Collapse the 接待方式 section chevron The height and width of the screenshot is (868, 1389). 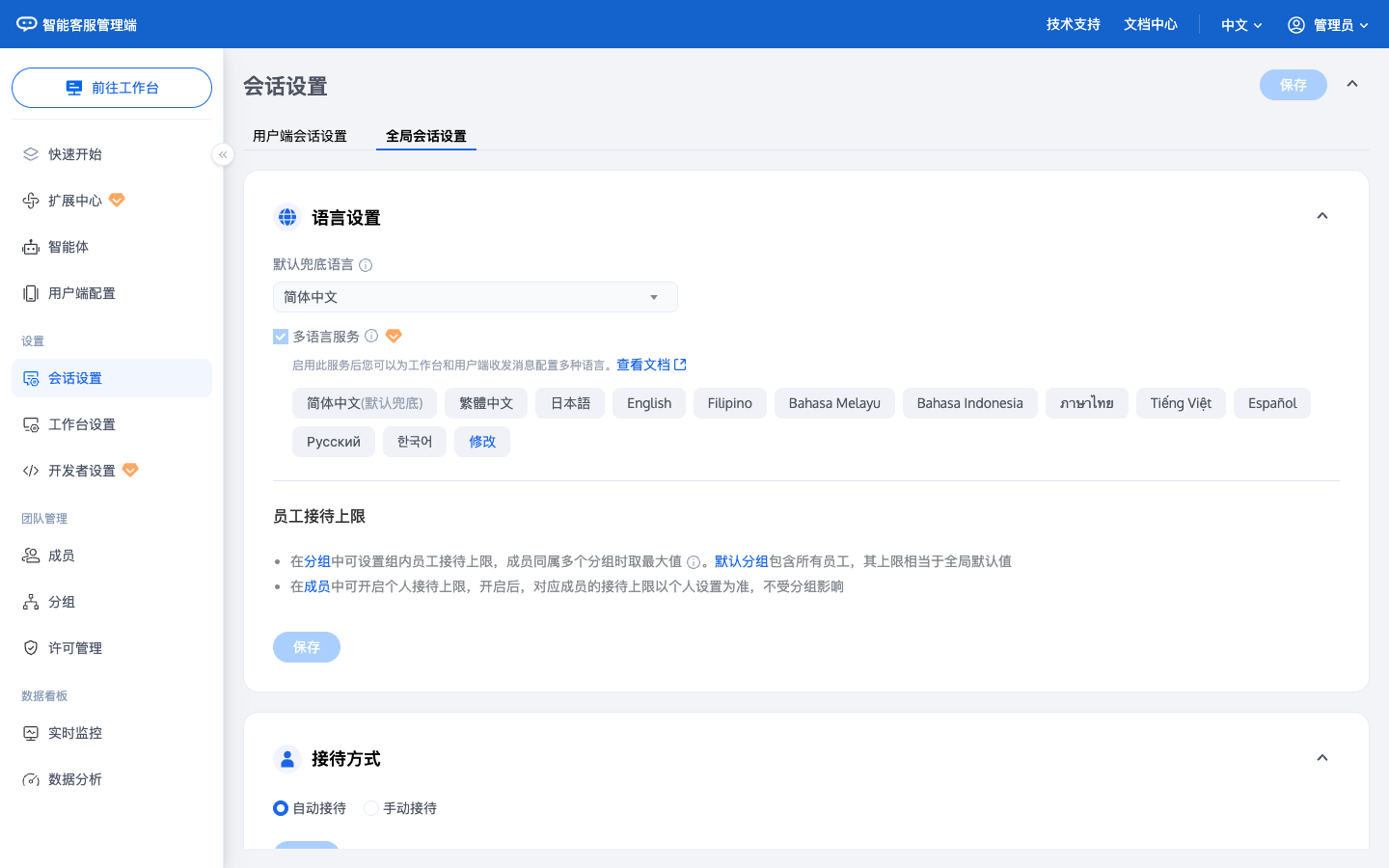click(1322, 758)
